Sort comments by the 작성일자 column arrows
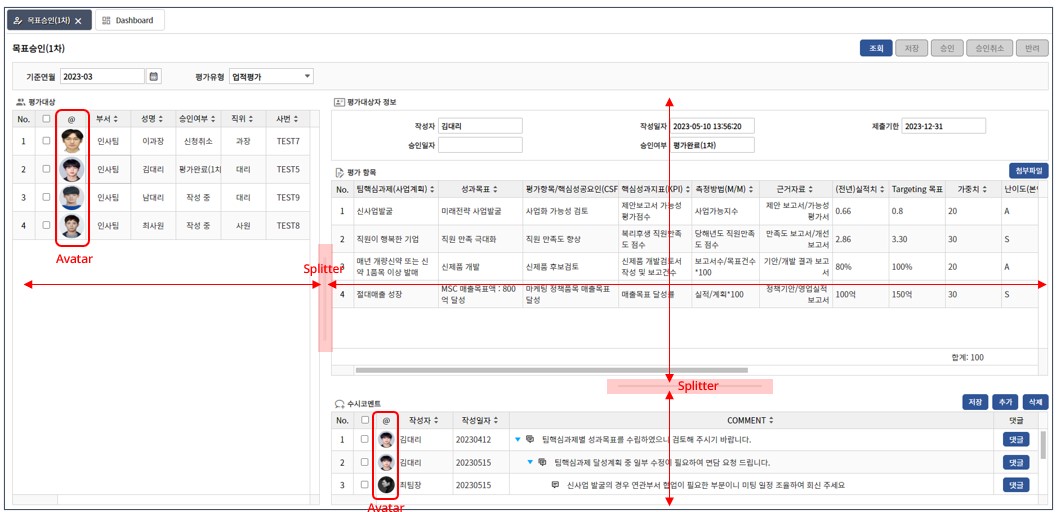The image size is (1058, 512). pyautogui.click(x=501, y=421)
